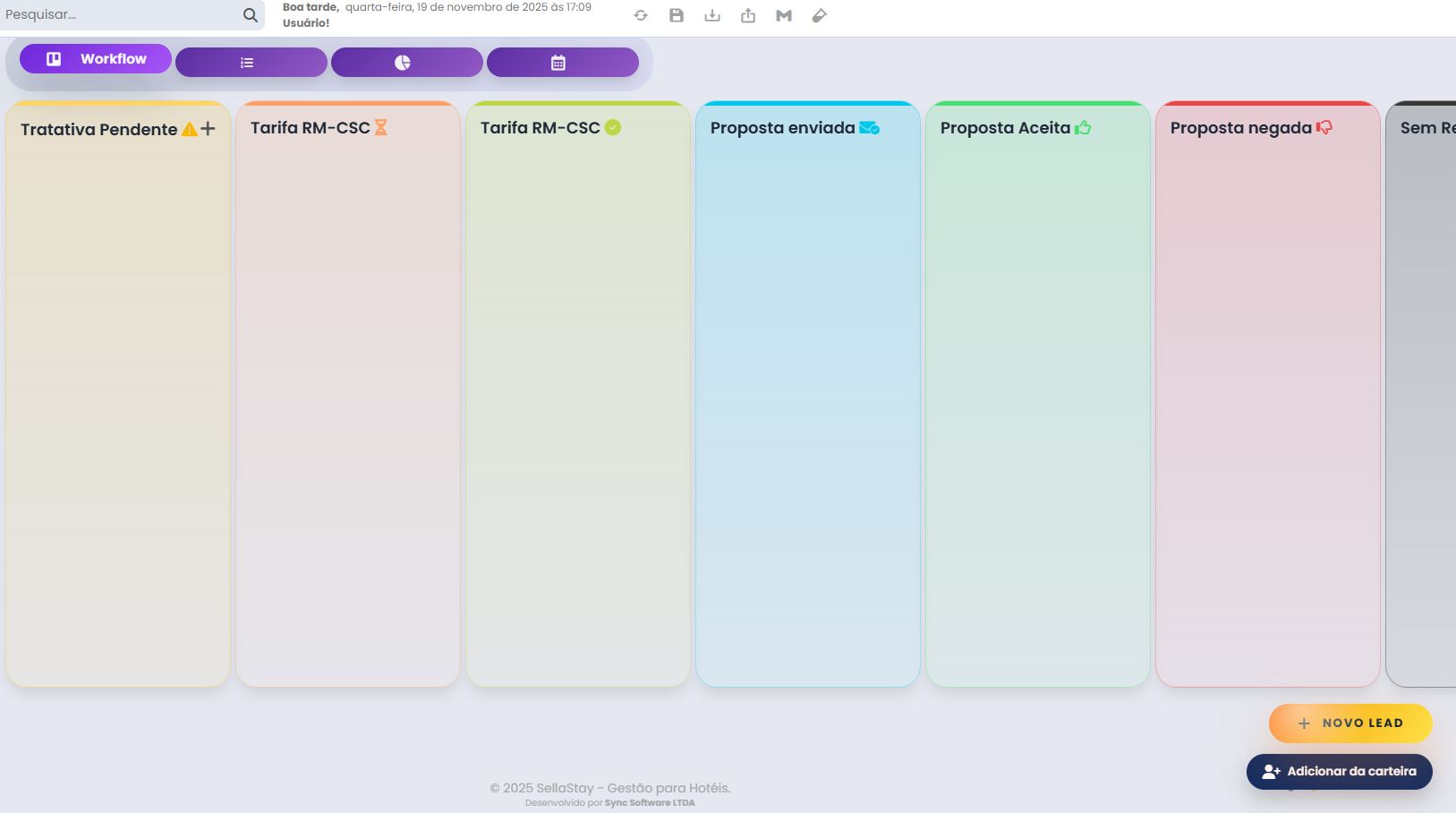
Task: Select the eraser icon in top toolbar
Action: tap(819, 15)
